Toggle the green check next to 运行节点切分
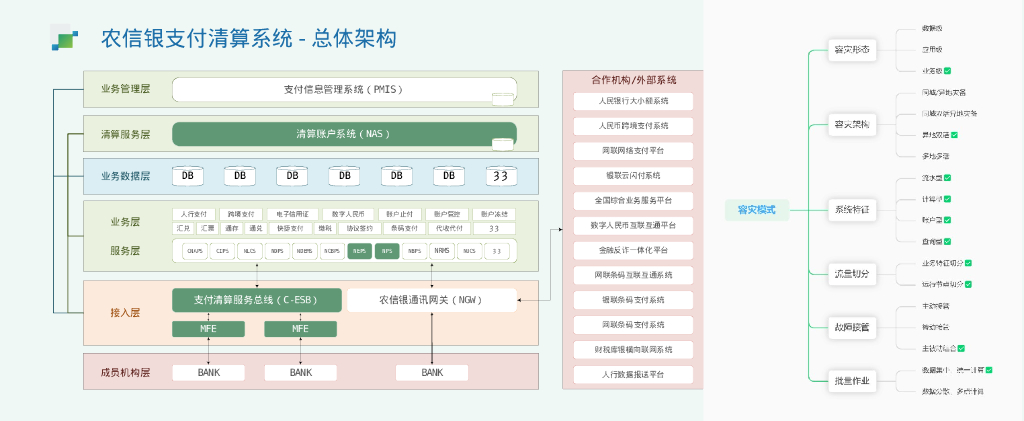The width and height of the screenshot is (1024, 421). [968, 284]
